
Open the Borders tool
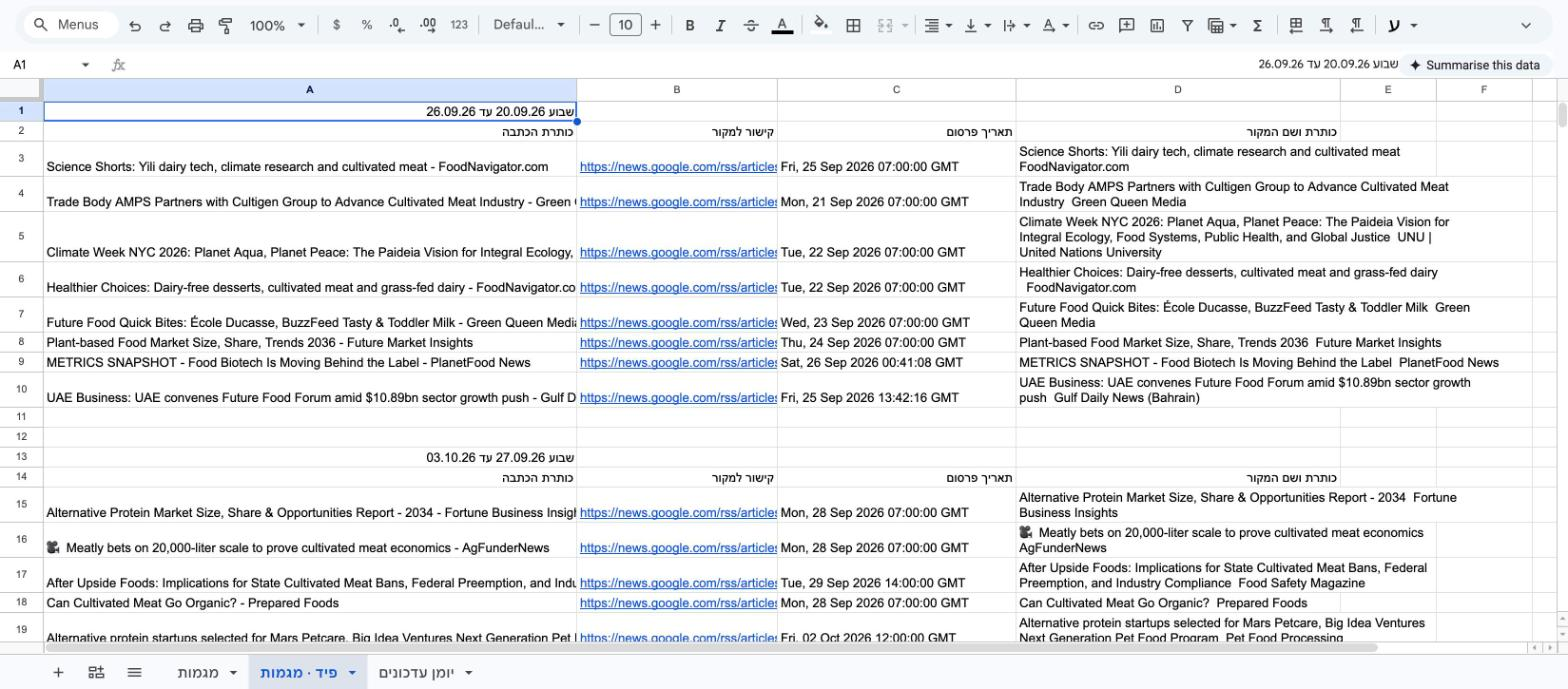pos(853,25)
